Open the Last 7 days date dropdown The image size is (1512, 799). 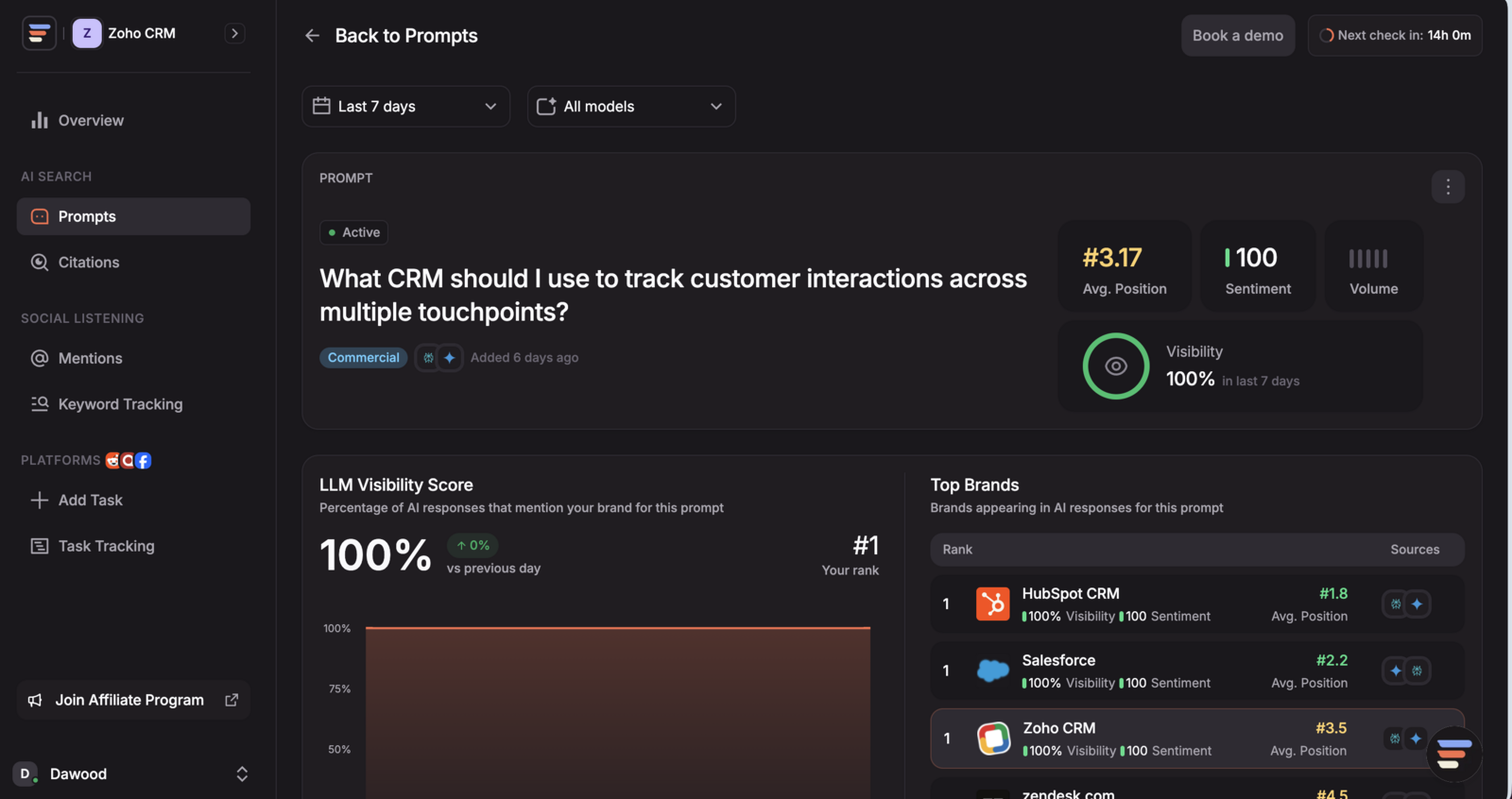(405, 107)
